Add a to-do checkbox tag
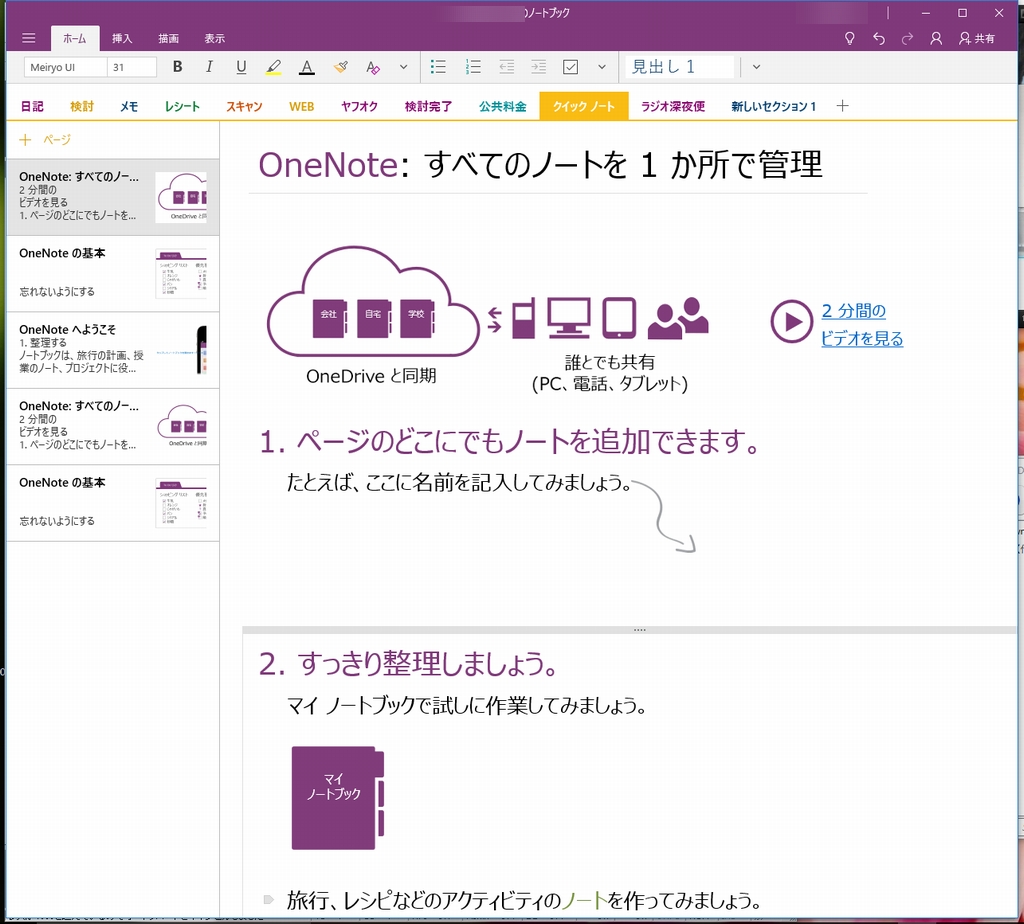The image size is (1024, 924). pos(571,67)
